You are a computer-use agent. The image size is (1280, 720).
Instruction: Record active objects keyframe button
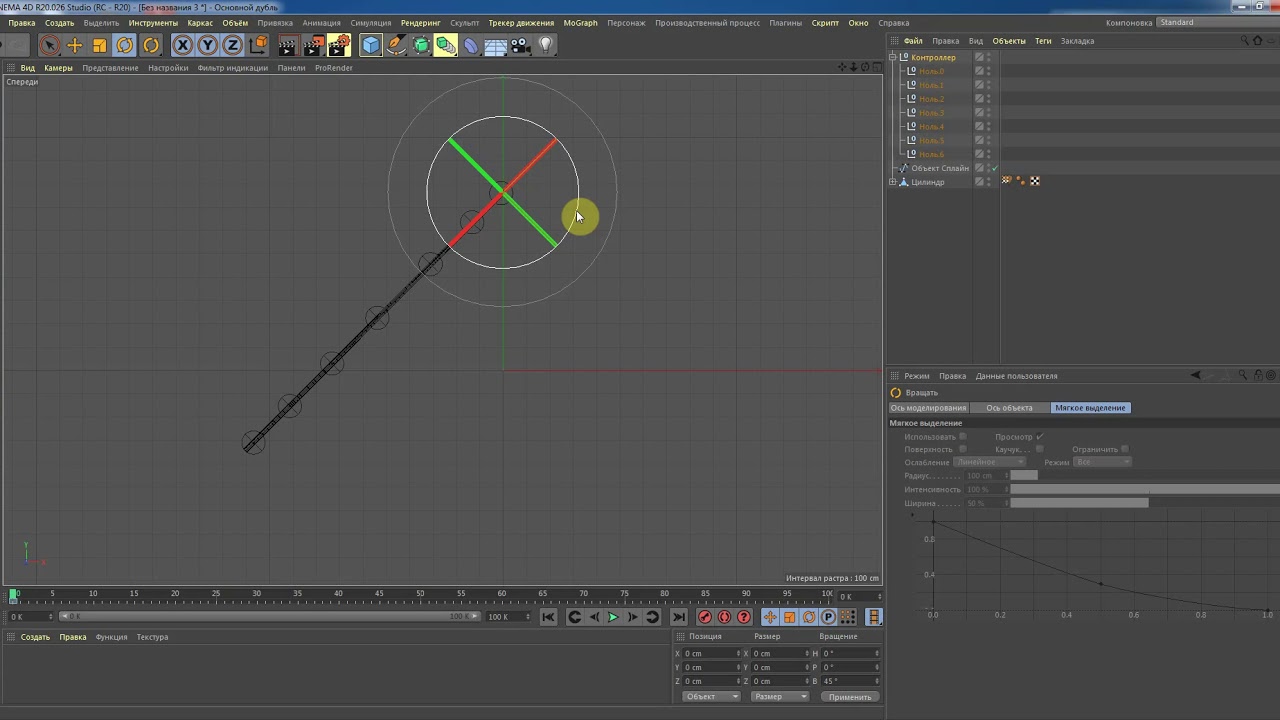tap(705, 617)
